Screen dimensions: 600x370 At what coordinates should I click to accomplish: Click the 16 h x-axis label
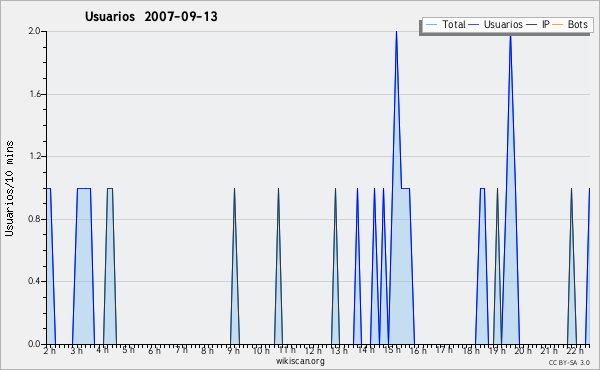click(x=418, y=350)
